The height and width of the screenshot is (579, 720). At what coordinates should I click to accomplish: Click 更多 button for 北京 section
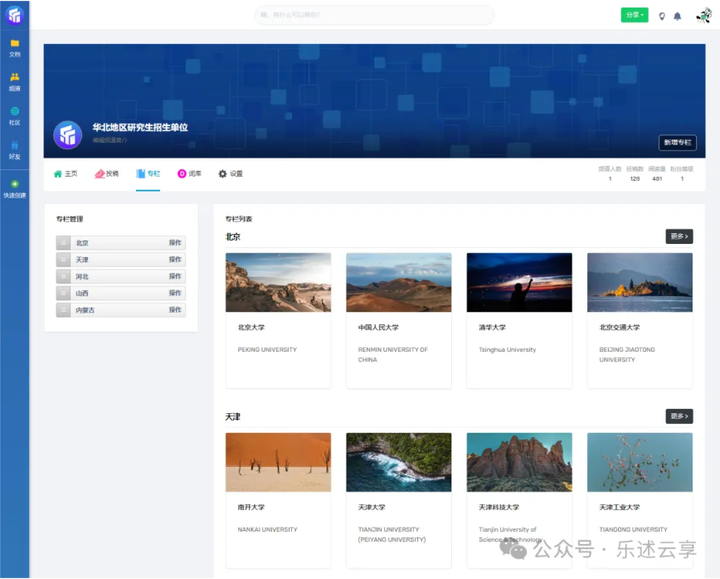[679, 236]
